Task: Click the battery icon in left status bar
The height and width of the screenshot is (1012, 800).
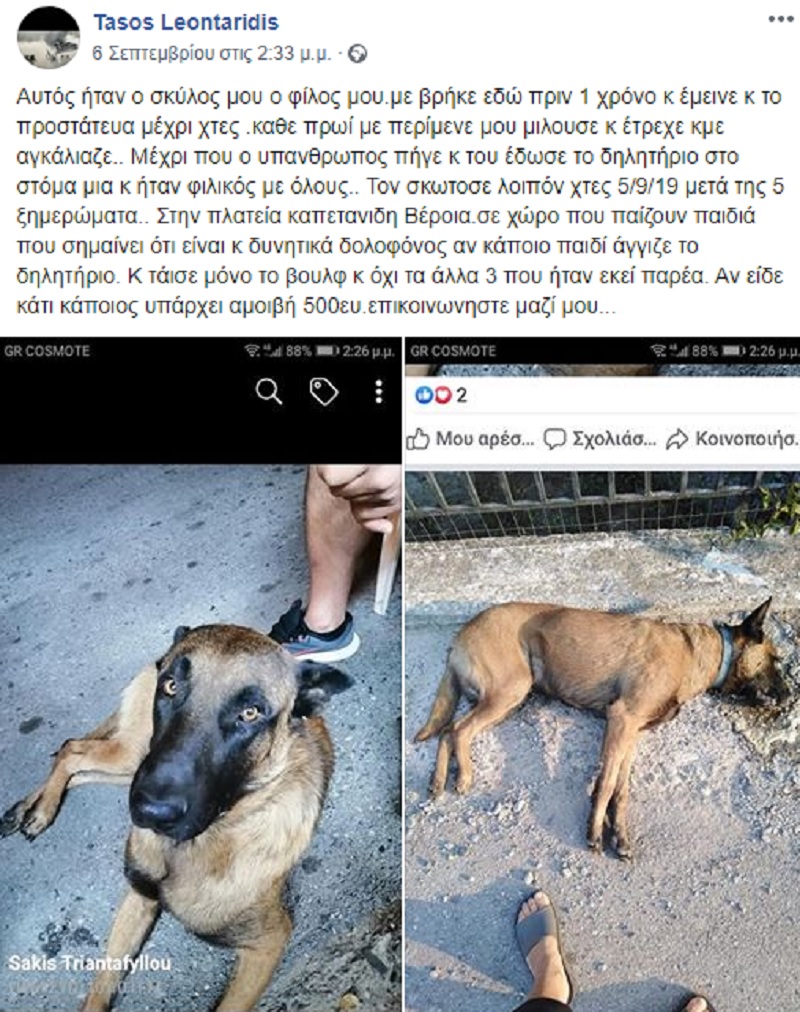Action: [328, 351]
